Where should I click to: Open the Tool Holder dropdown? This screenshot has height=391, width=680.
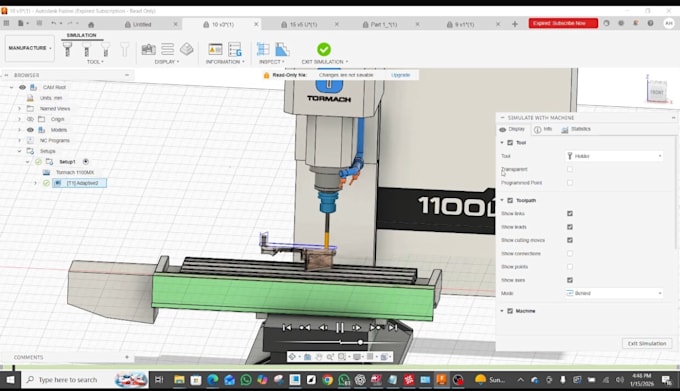coord(614,156)
